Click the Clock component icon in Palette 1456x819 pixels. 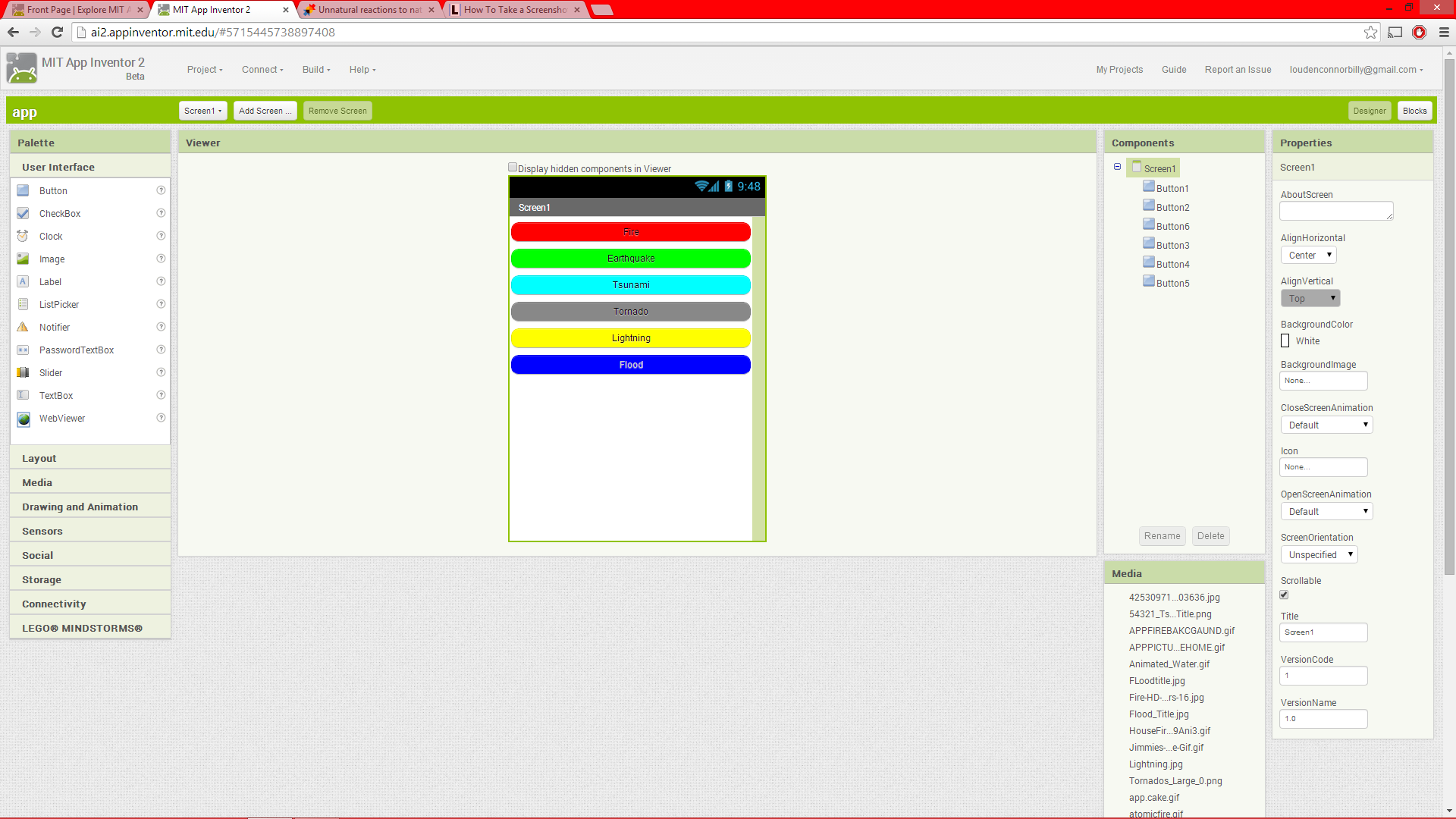pos(23,236)
